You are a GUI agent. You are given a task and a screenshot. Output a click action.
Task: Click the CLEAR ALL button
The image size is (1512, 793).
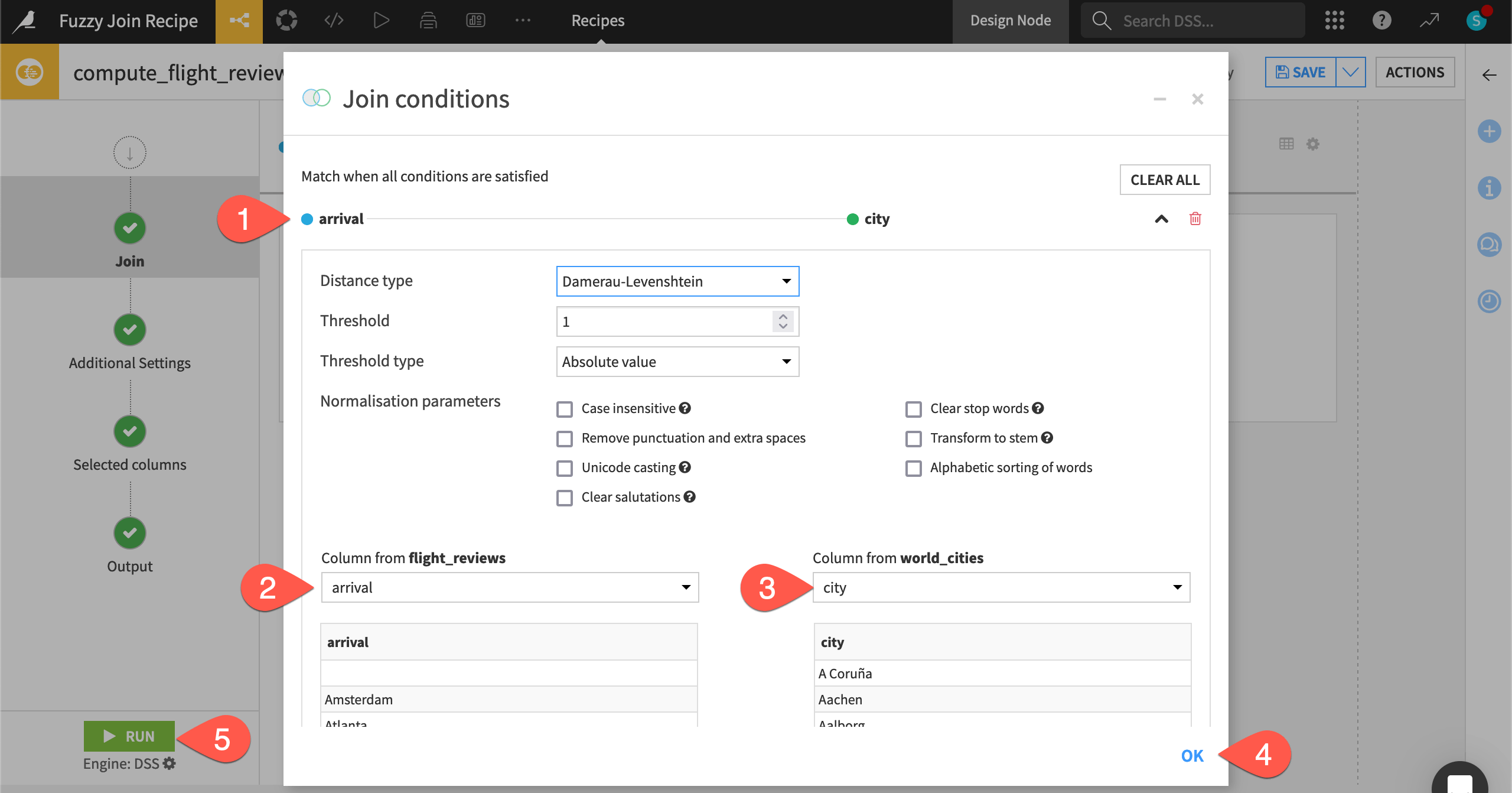click(1165, 180)
